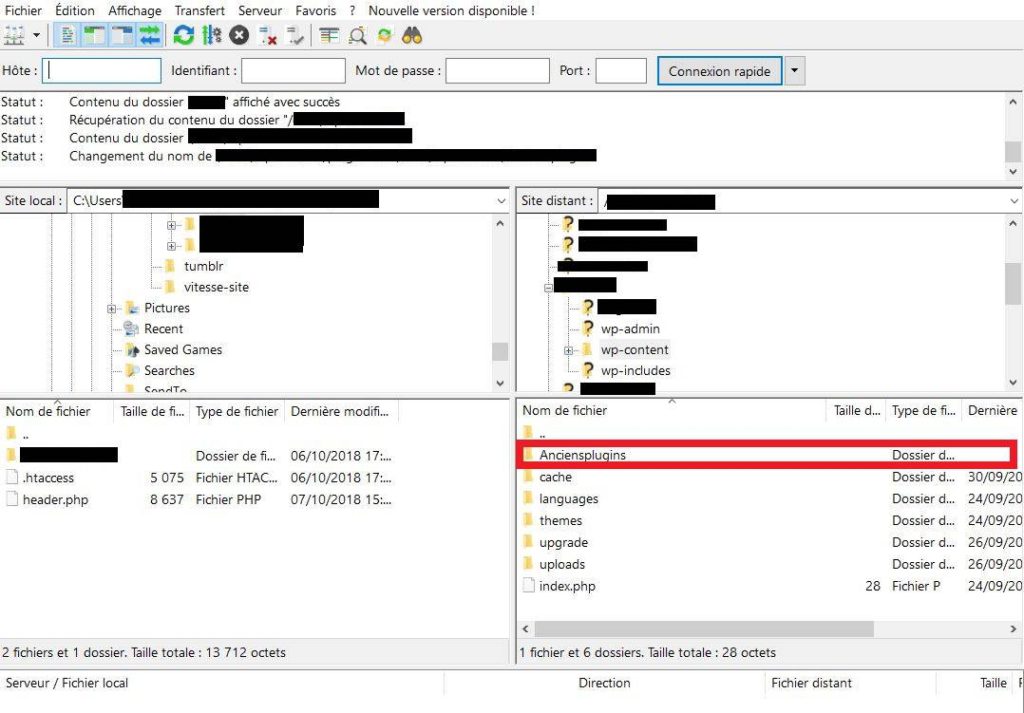
Task: Select the cache remote folder
Action: pos(556,477)
